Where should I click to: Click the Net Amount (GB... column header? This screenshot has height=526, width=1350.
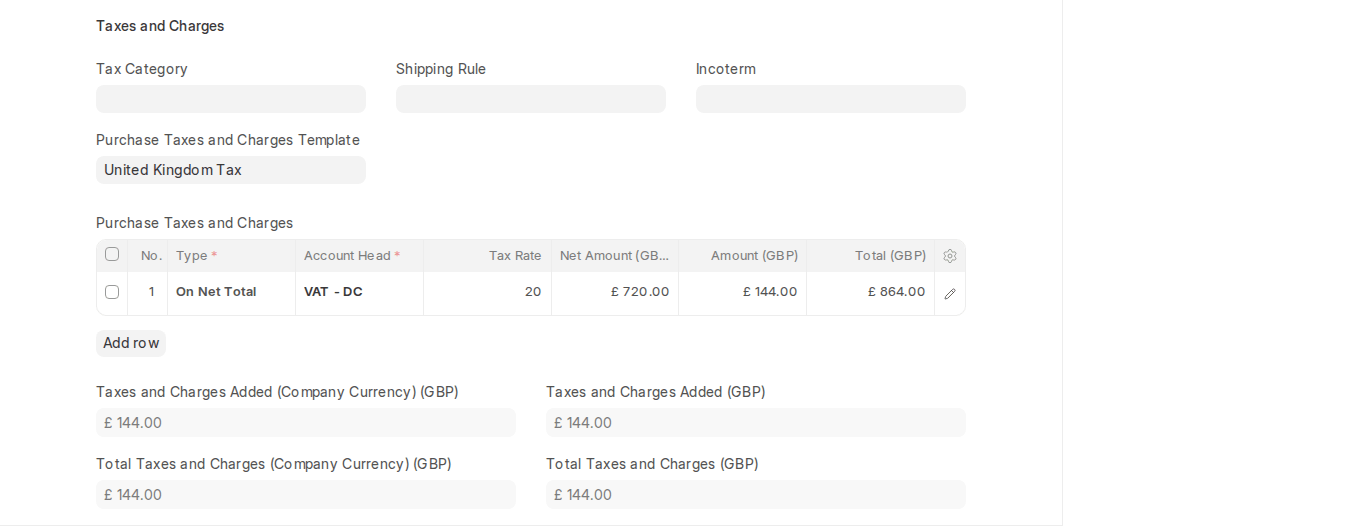click(x=615, y=256)
